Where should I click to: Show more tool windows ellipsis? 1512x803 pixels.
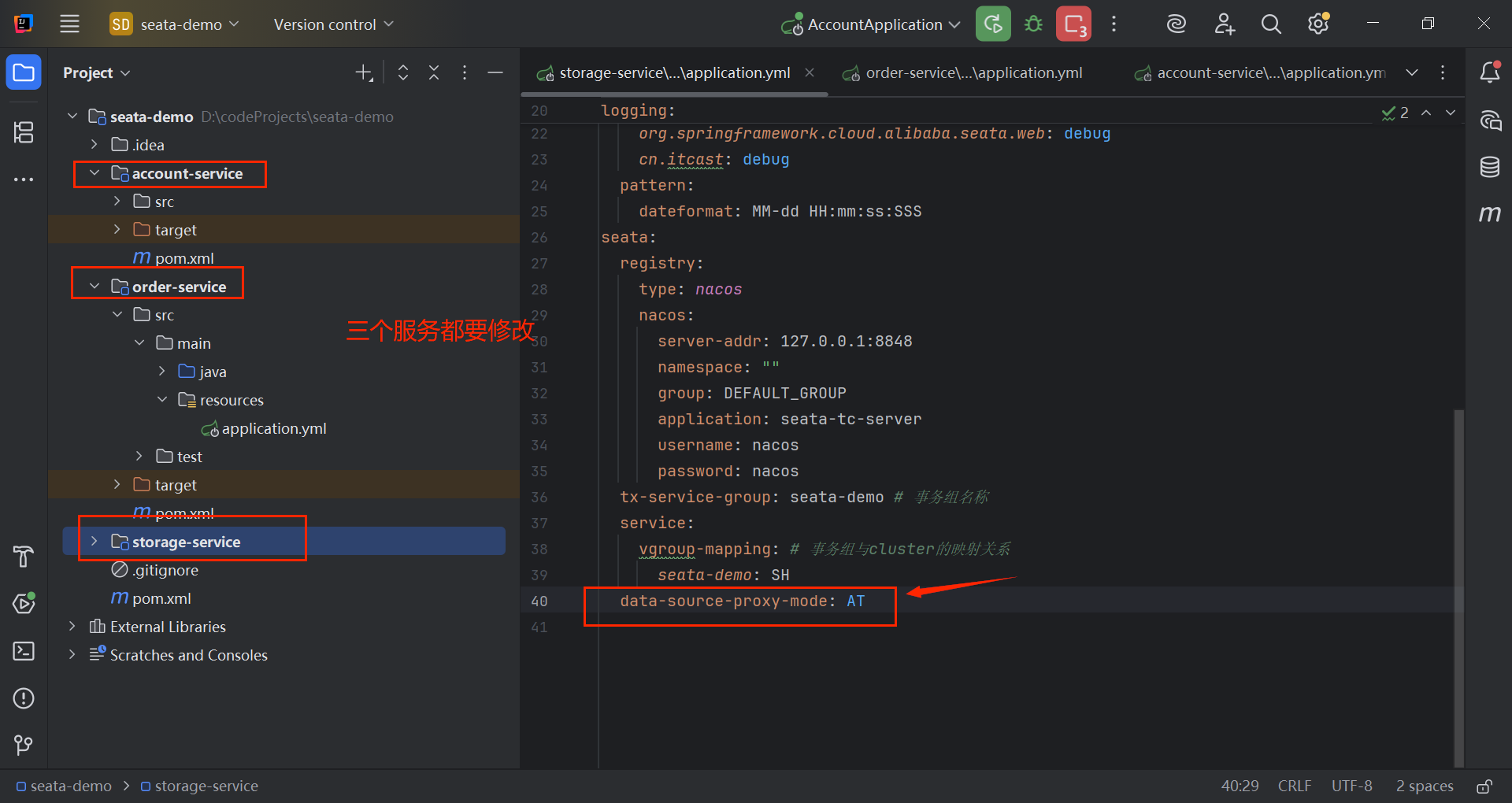click(x=24, y=179)
